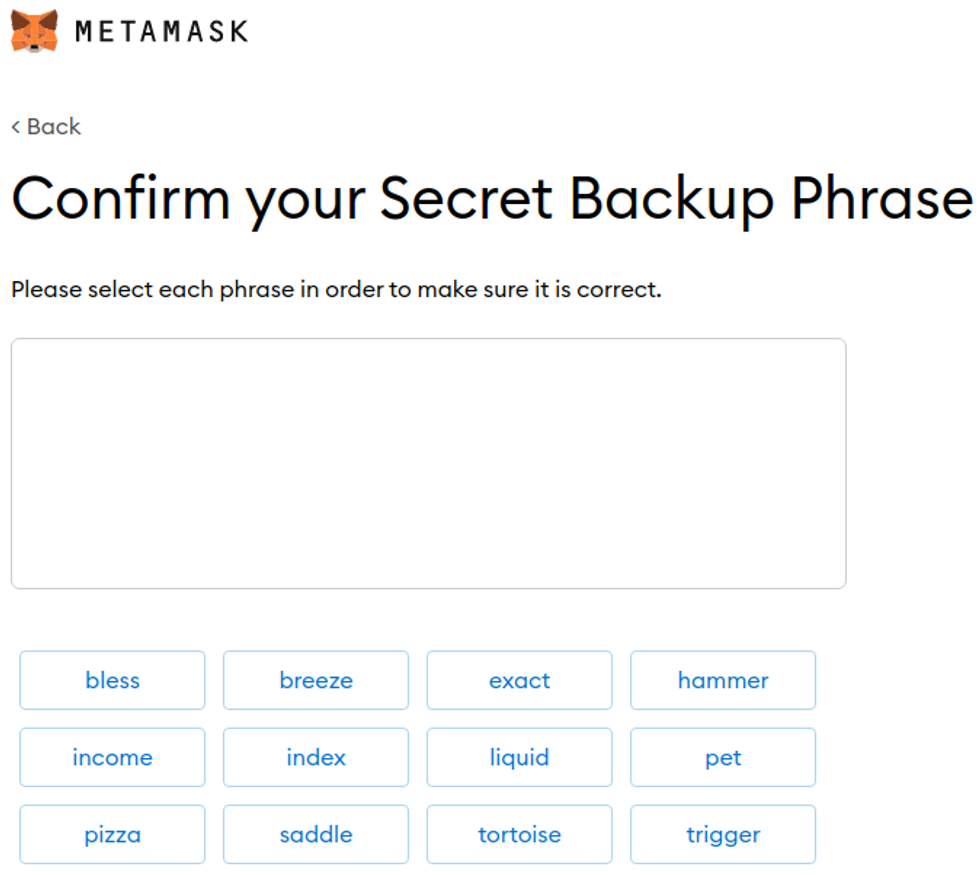Select the "liquid" word button
Screen dimensions: 980x875
coord(519,757)
